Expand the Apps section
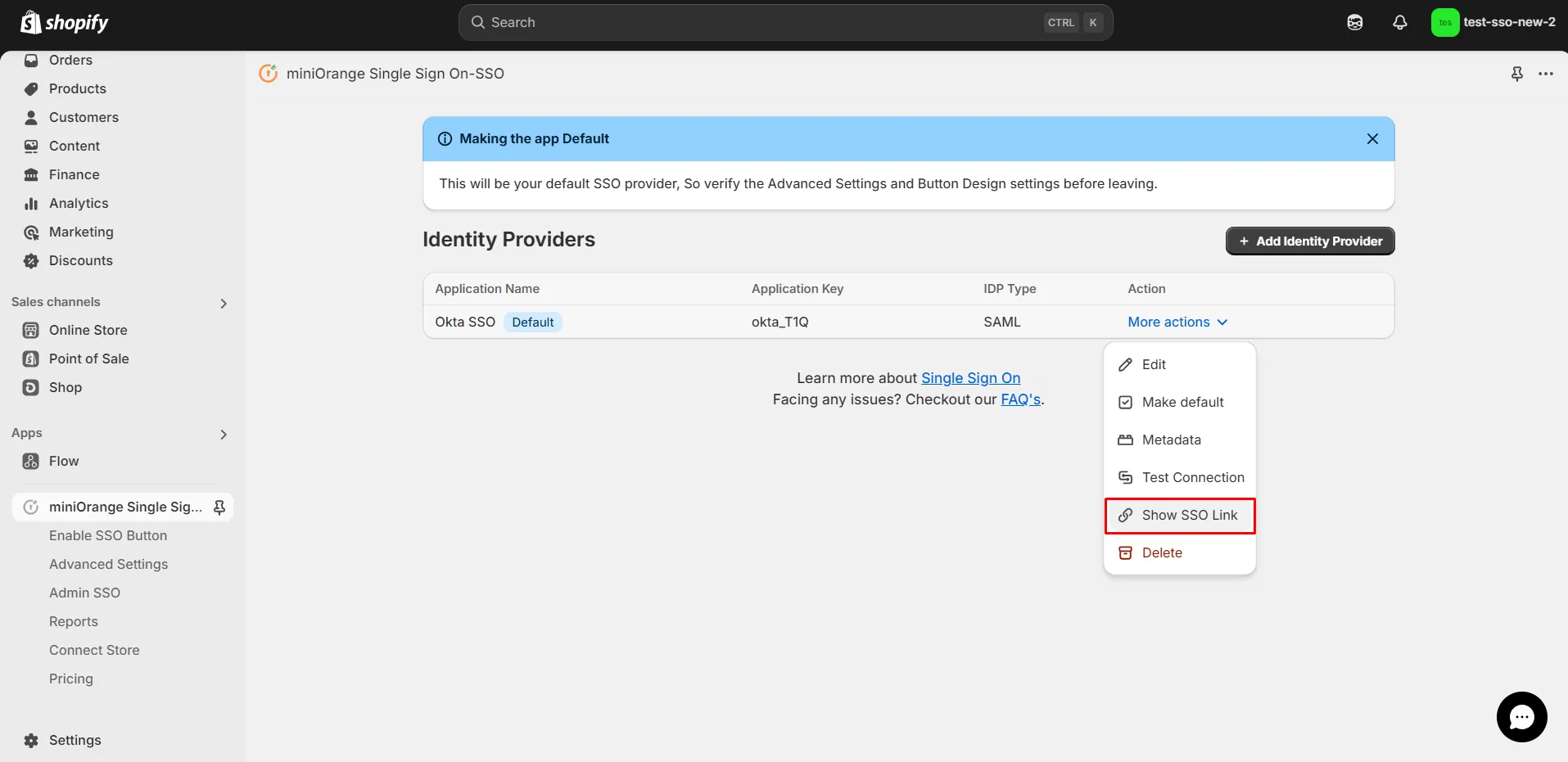The width and height of the screenshot is (1568, 762). 224,435
